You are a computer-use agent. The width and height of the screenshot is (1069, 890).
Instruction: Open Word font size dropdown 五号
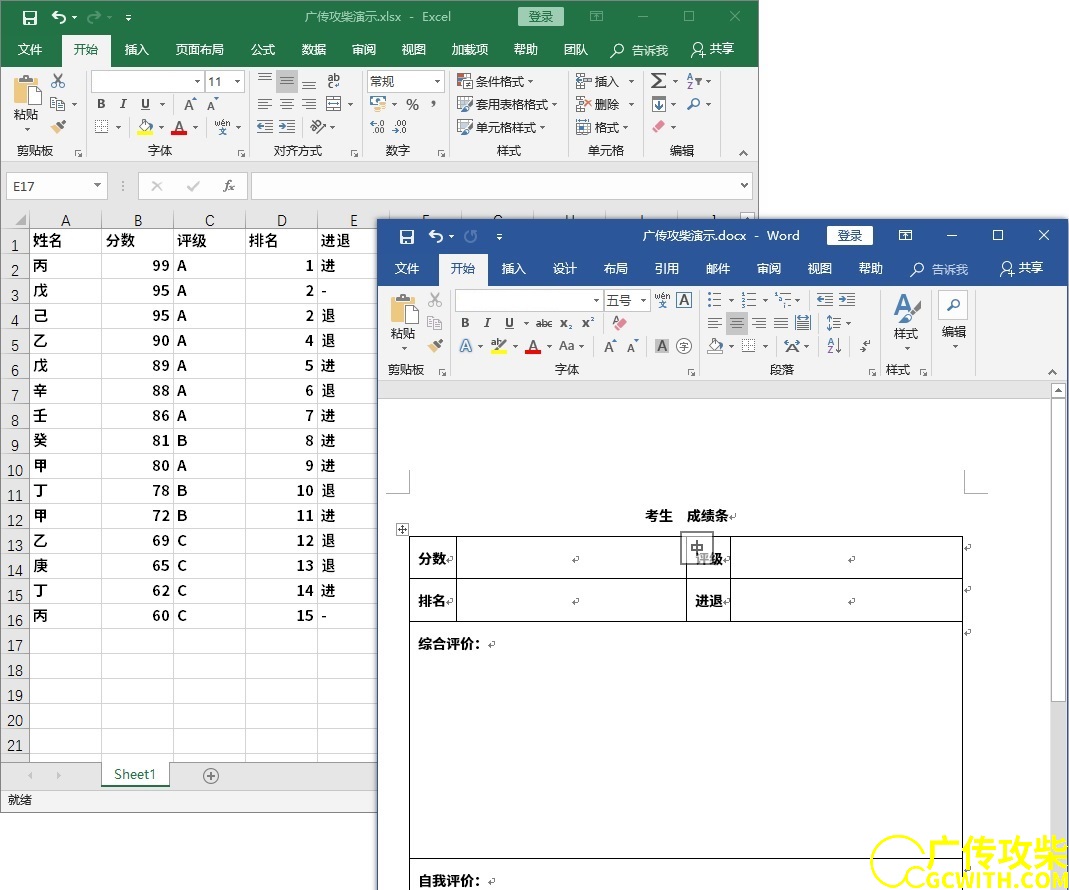pos(643,300)
